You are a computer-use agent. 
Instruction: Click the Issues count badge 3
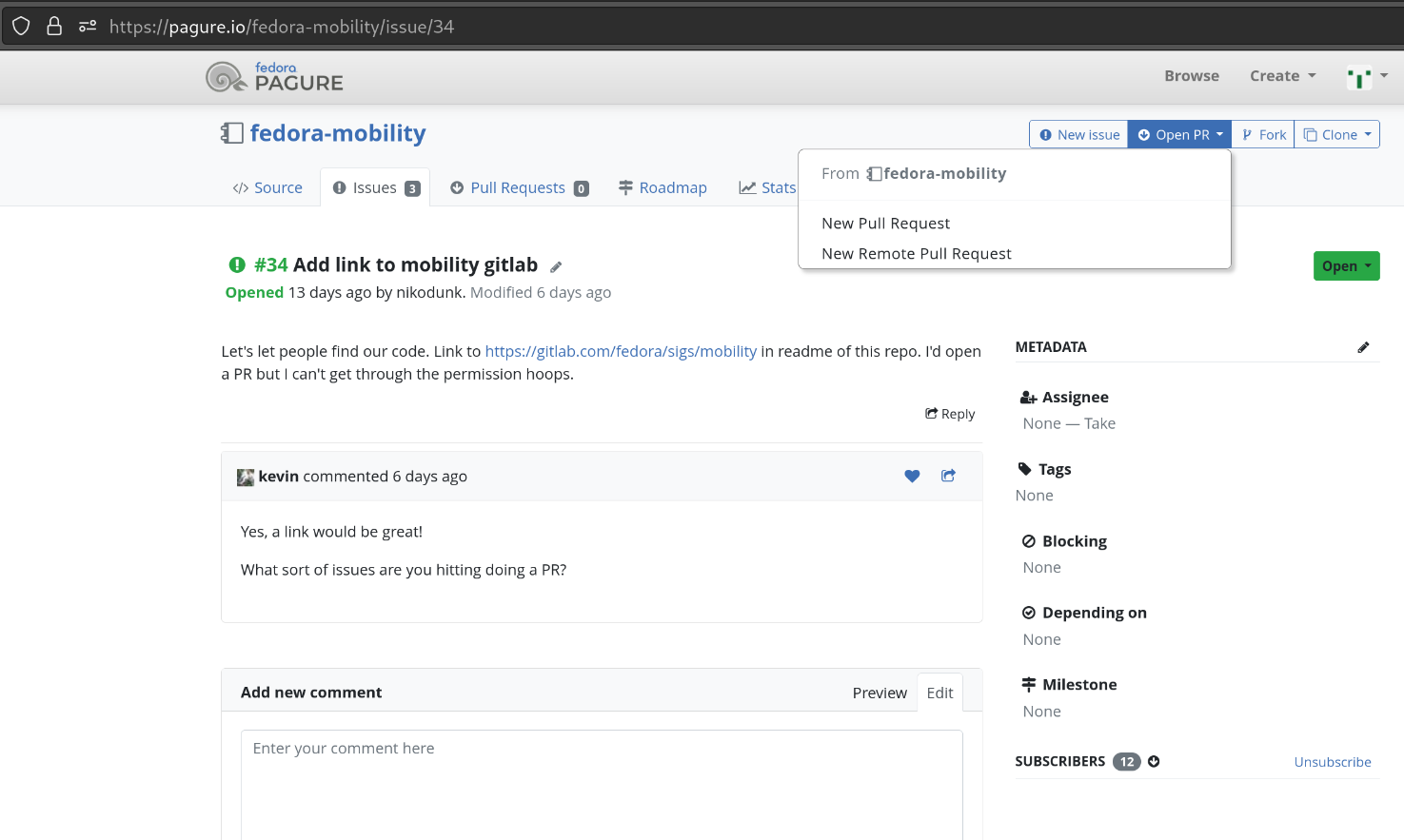[x=412, y=188]
